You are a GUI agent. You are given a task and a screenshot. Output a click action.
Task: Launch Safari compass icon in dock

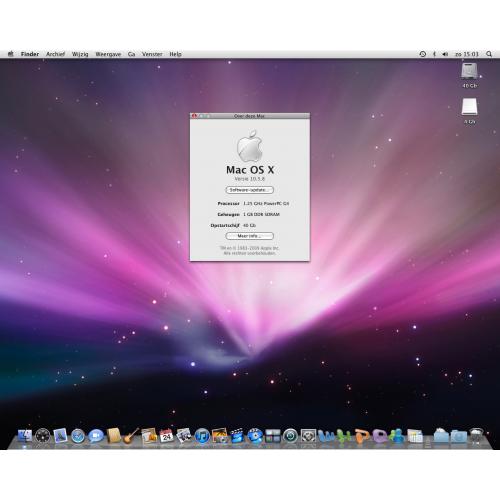(x=78, y=436)
